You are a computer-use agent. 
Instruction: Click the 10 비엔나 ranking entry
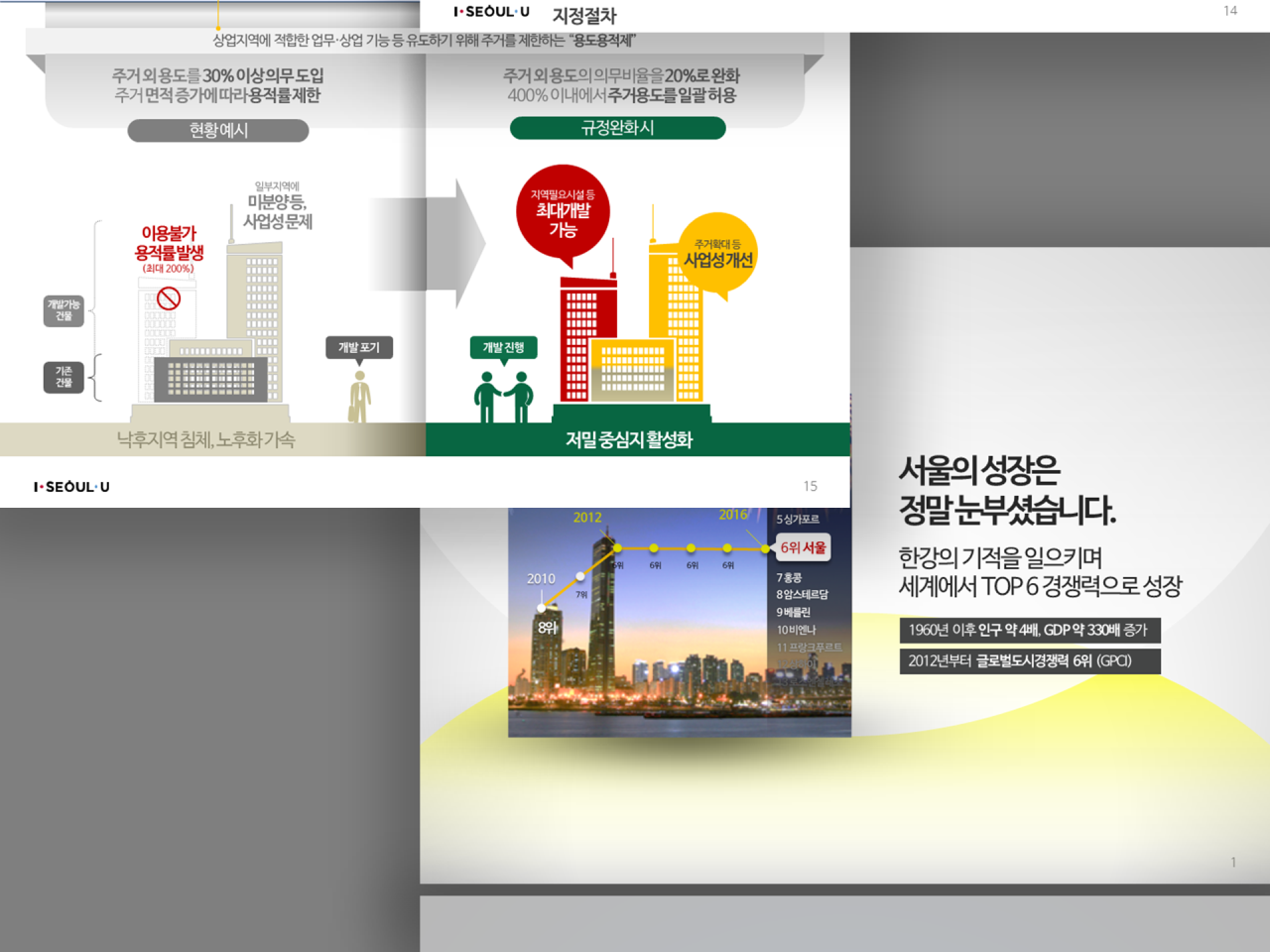point(796,630)
